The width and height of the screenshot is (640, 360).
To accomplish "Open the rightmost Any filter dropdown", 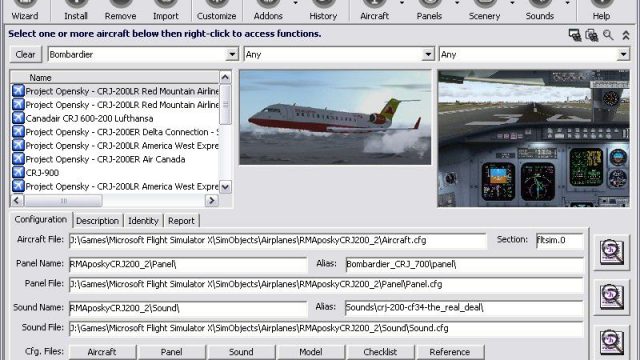I will (623, 54).
